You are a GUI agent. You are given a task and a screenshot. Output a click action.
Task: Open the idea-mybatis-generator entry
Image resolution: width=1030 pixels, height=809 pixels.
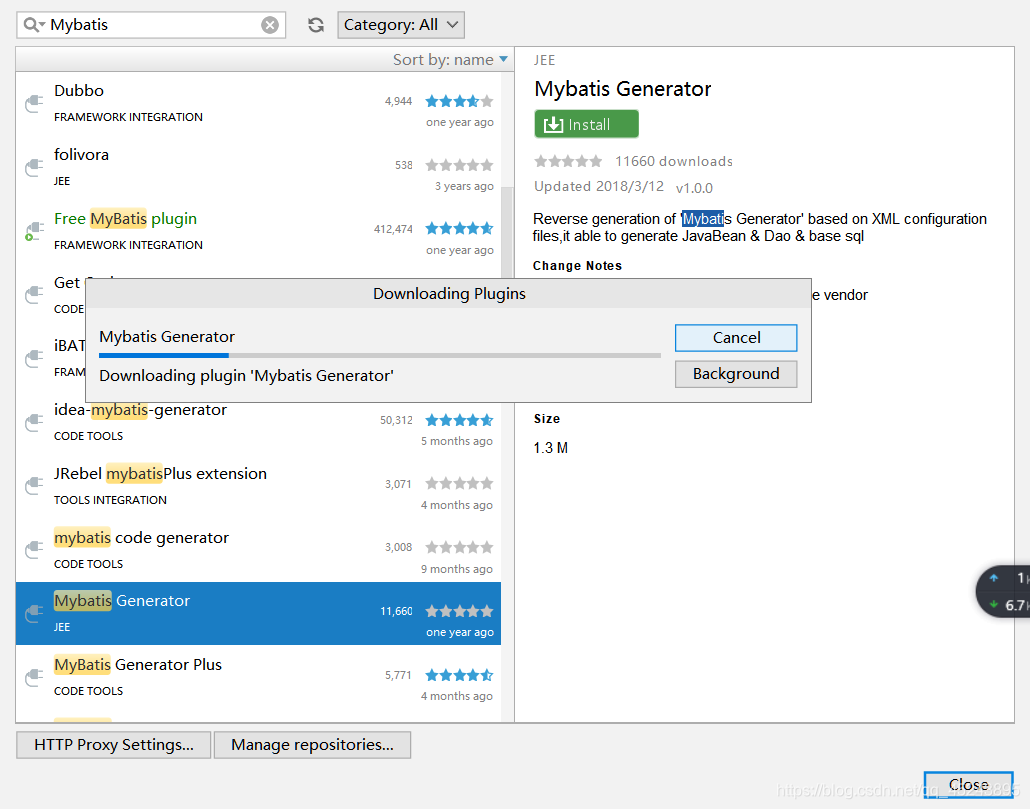click(x=258, y=424)
